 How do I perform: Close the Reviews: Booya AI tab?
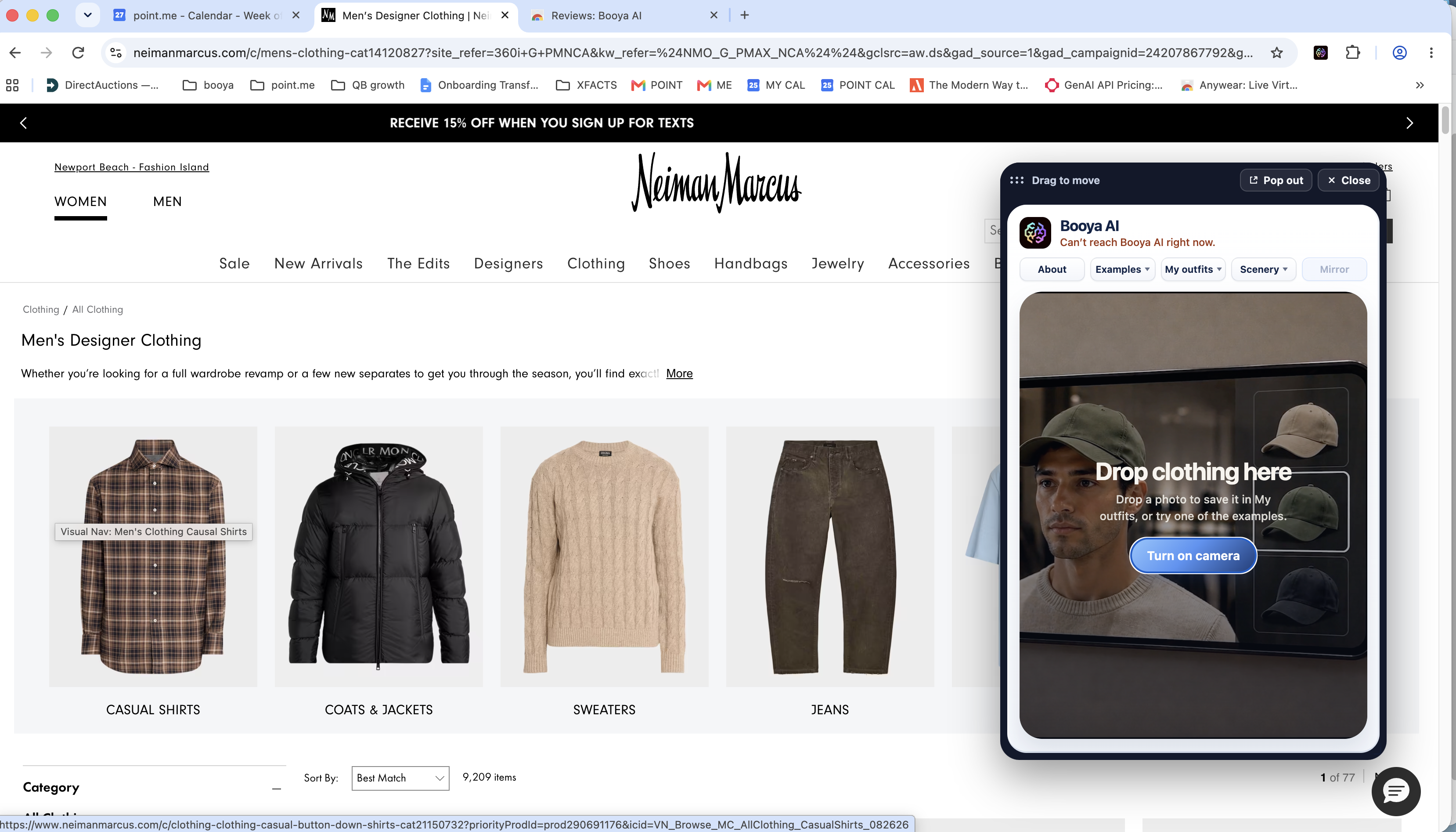pyautogui.click(x=714, y=15)
